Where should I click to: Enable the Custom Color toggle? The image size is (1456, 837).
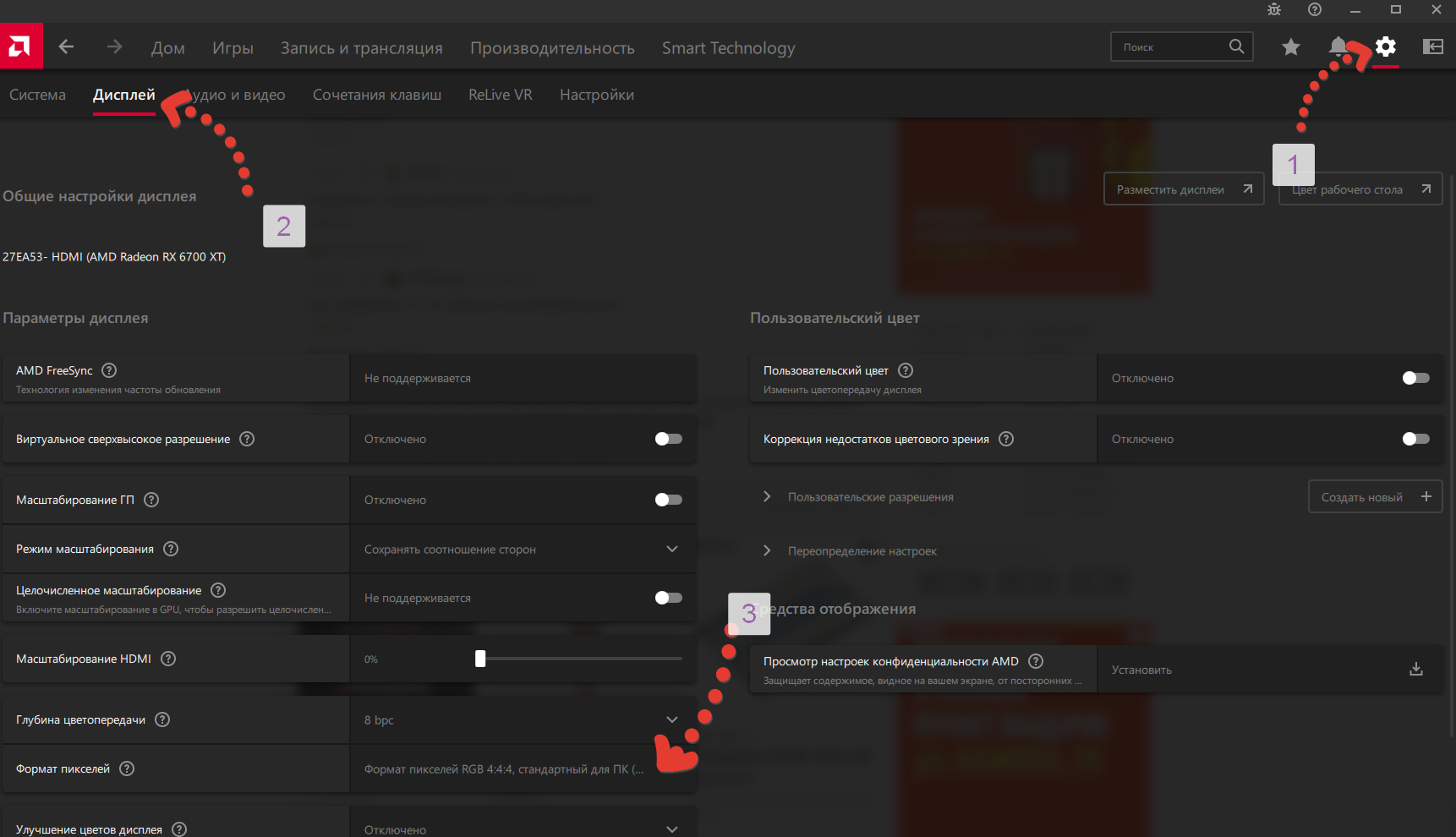[x=1415, y=378]
